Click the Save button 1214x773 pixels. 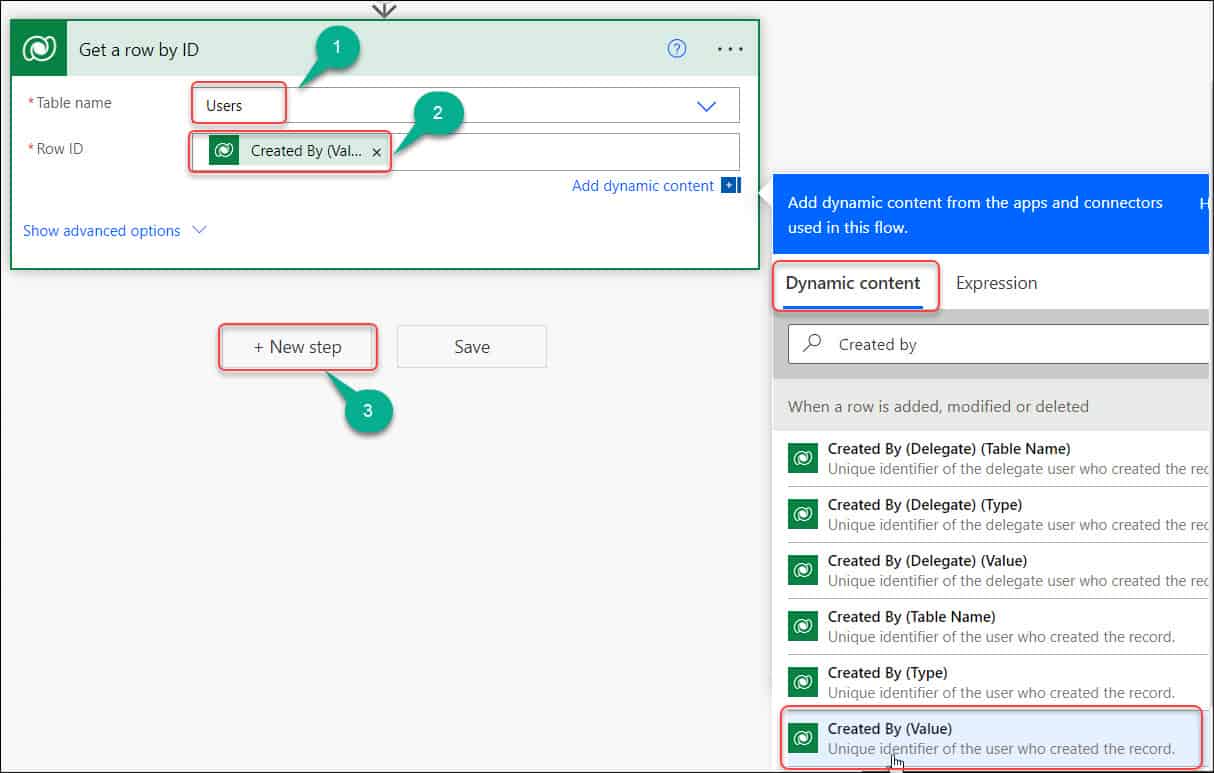point(472,347)
